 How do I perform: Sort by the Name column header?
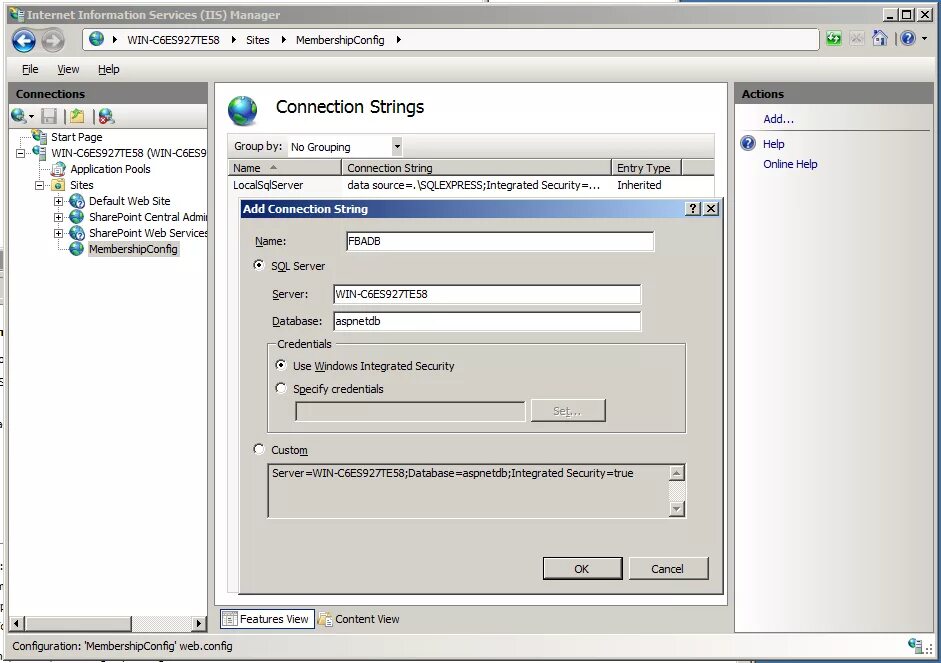point(284,168)
